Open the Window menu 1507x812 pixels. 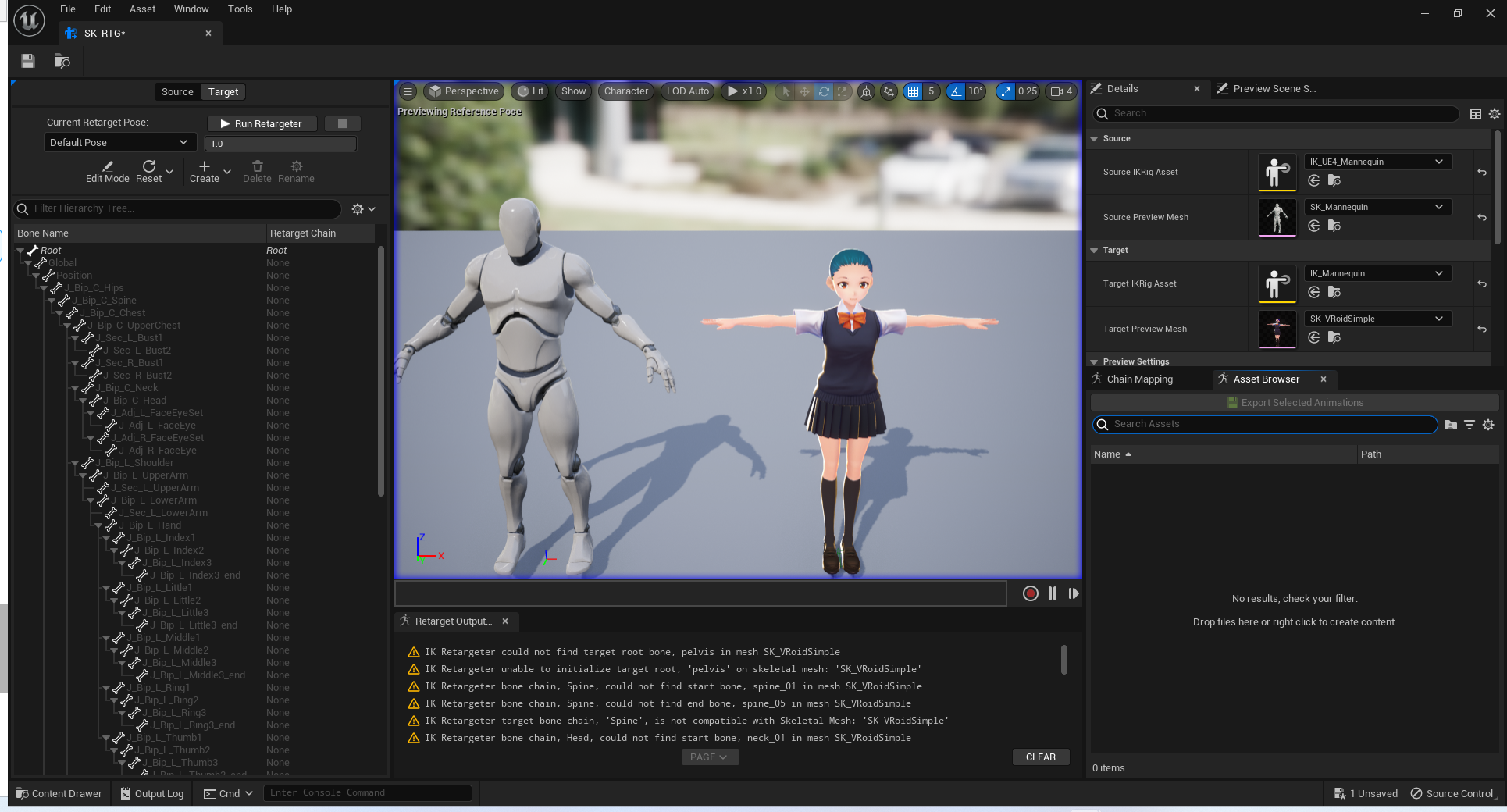click(x=191, y=9)
